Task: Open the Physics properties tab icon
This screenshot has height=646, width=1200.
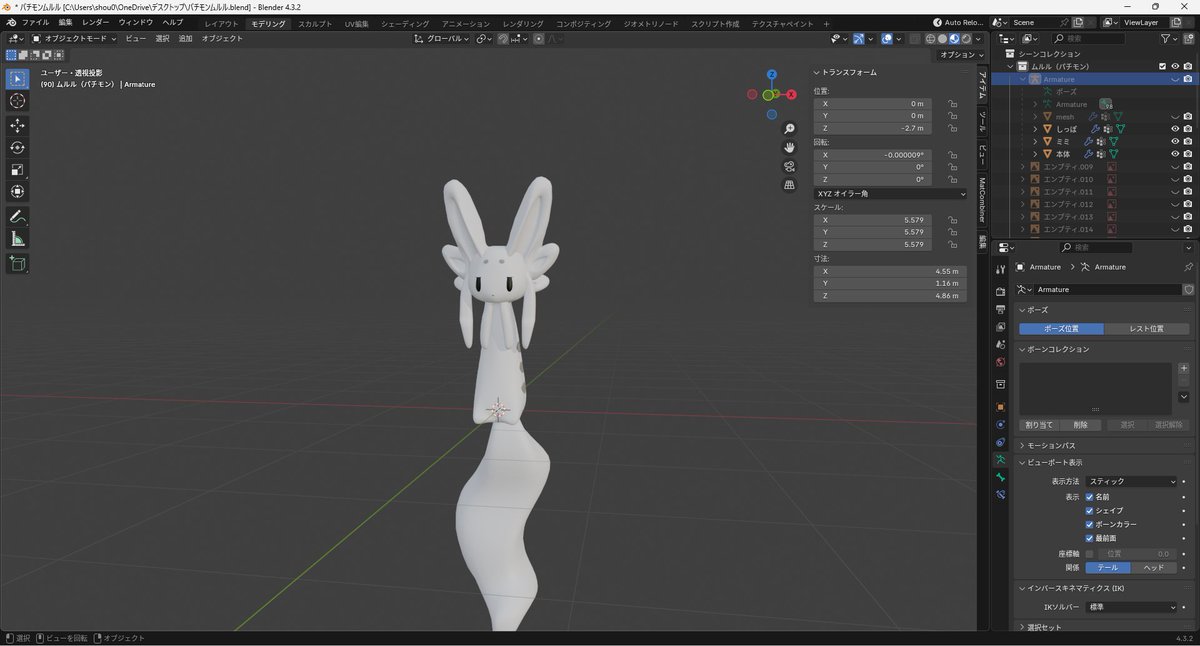Action: [x=1000, y=425]
